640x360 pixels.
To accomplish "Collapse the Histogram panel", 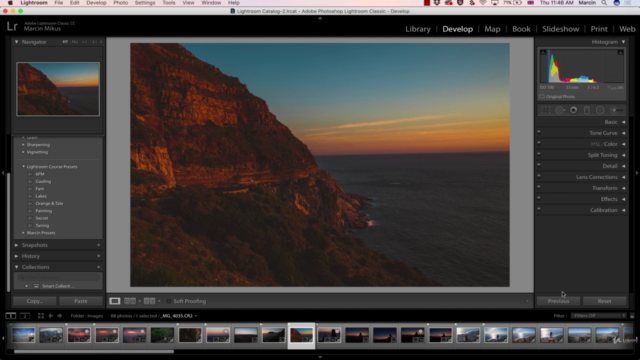I will coord(623,42).
